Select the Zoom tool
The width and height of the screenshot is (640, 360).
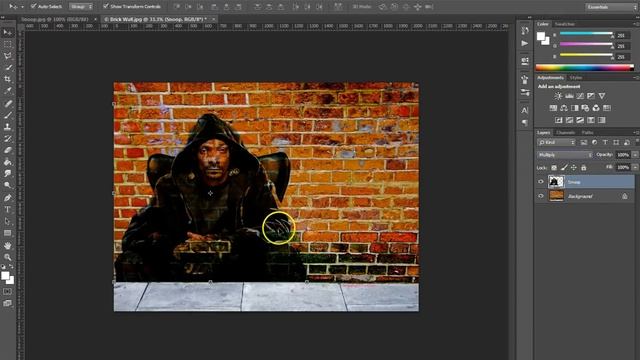coord(8,258)
